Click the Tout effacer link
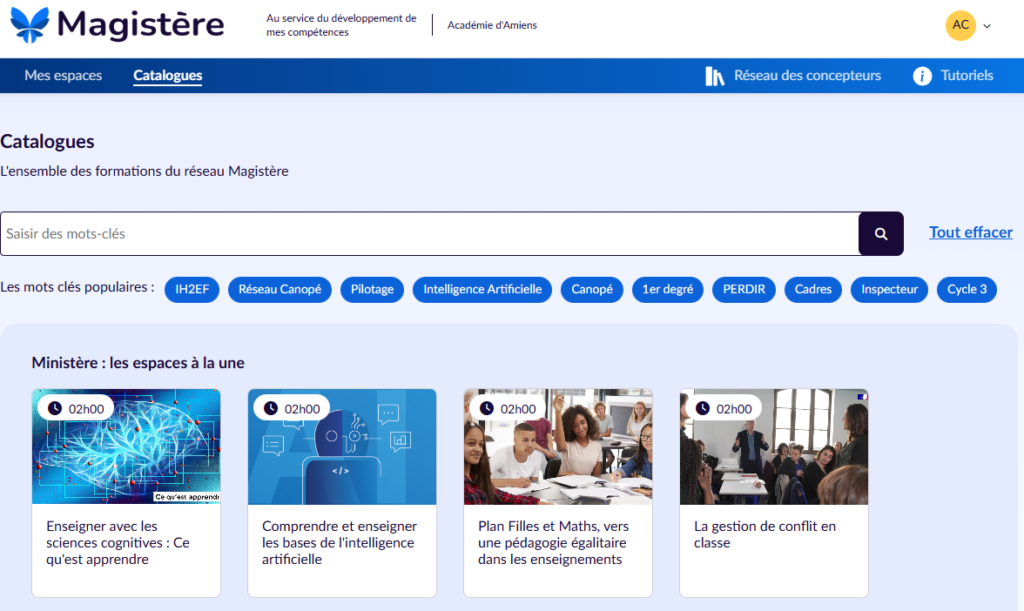 [970, 232]
